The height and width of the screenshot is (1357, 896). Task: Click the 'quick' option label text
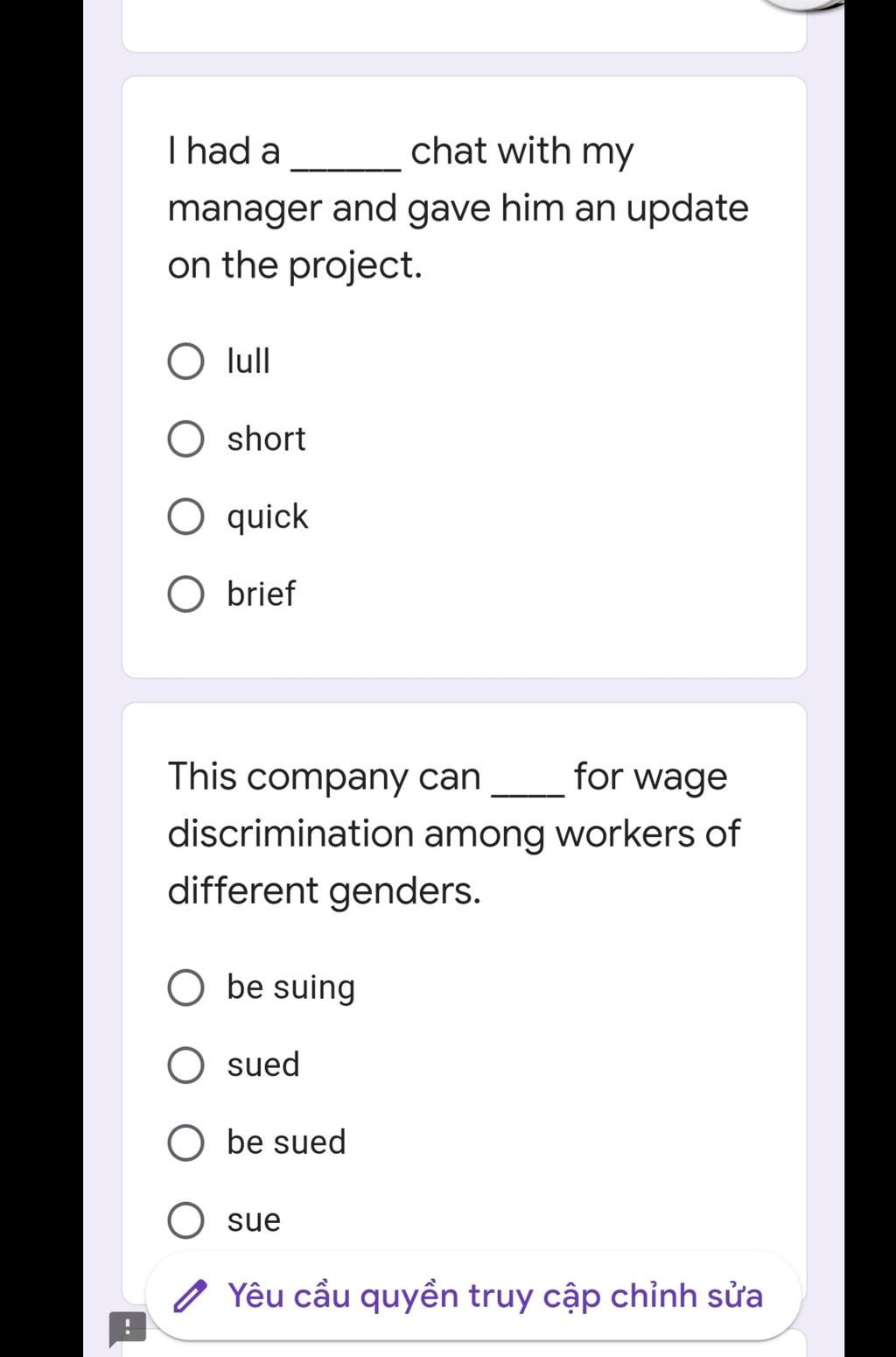point(268,517)
